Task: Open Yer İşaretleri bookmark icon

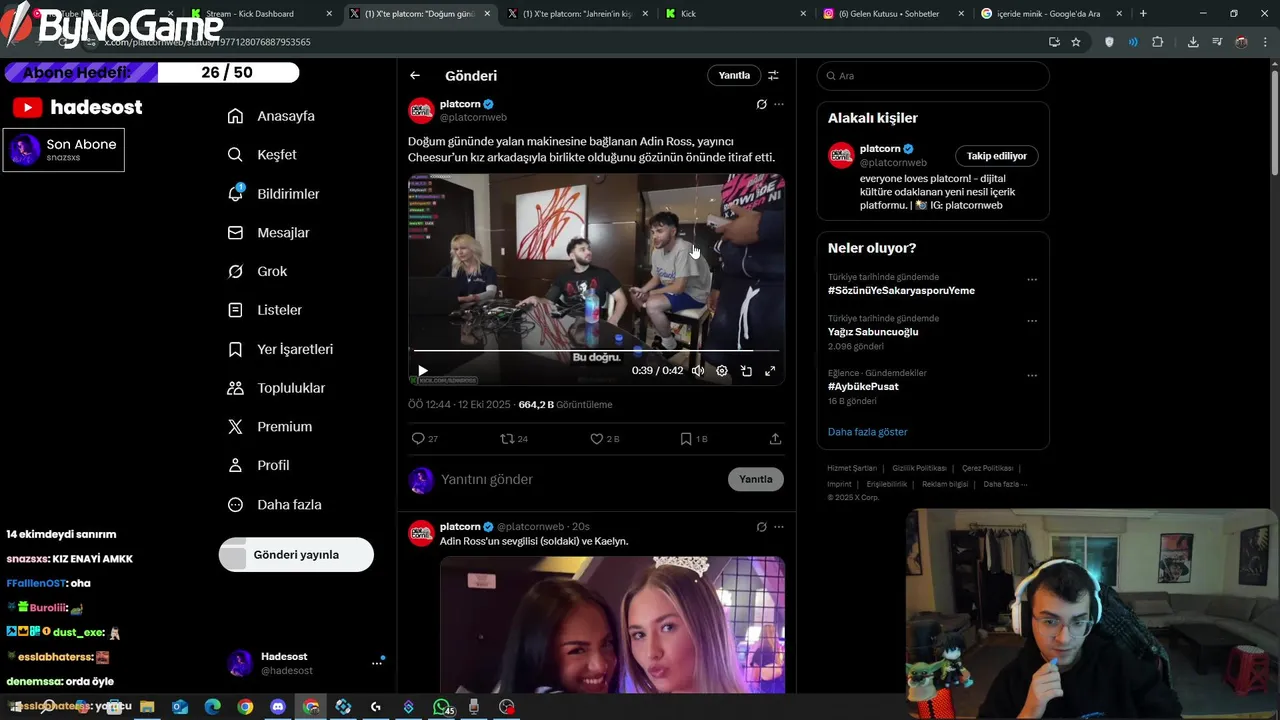Action: (235, 349)
